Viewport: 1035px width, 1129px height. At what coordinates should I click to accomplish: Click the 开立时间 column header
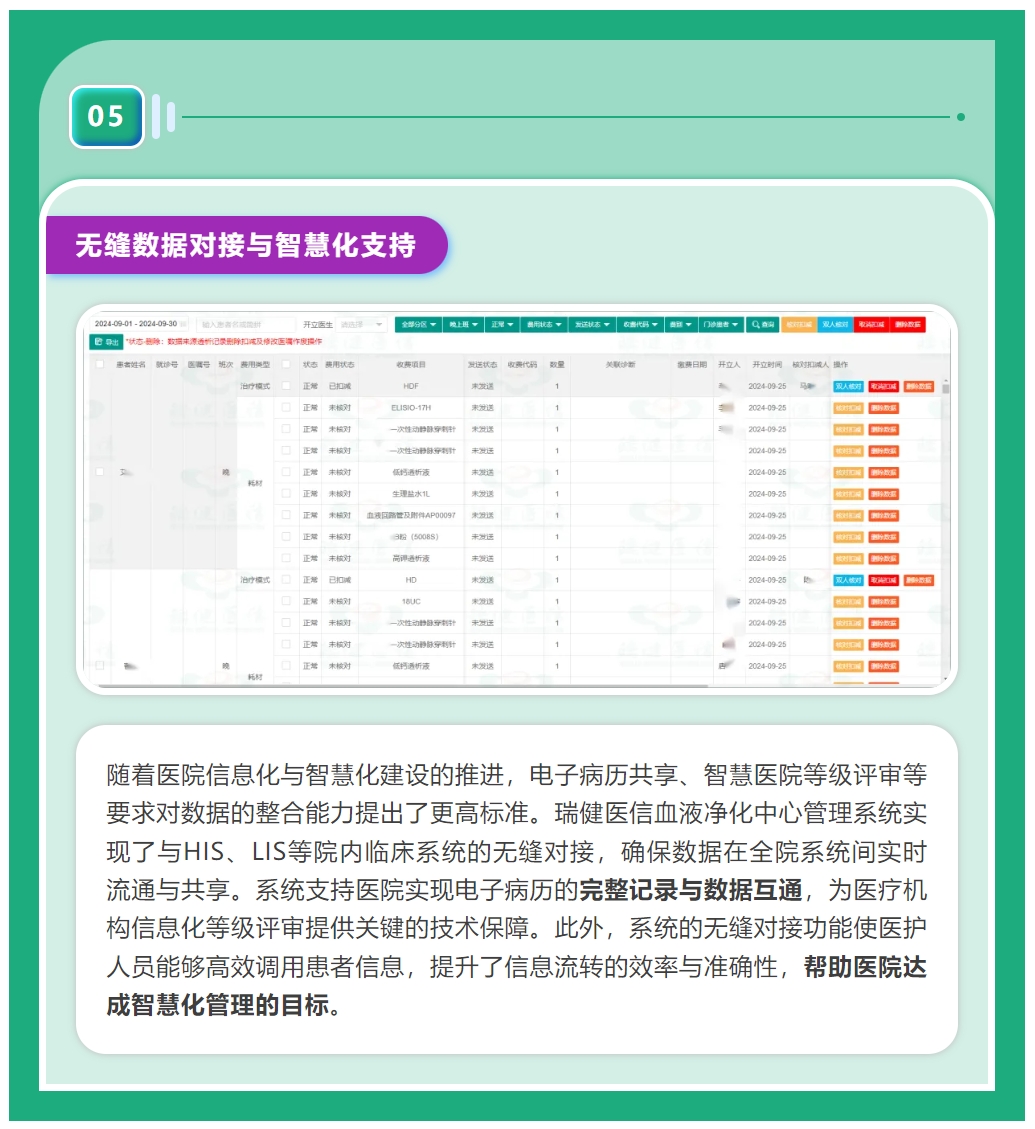tap(767, 365)
